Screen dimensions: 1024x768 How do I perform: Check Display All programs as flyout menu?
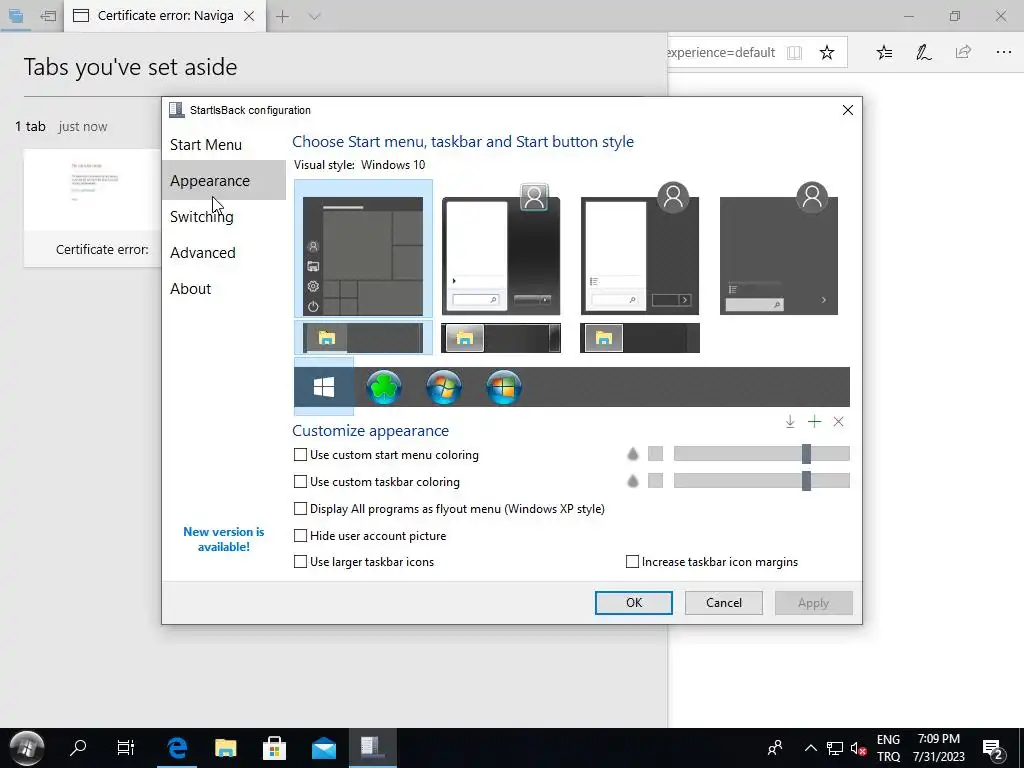coord(449,509)
